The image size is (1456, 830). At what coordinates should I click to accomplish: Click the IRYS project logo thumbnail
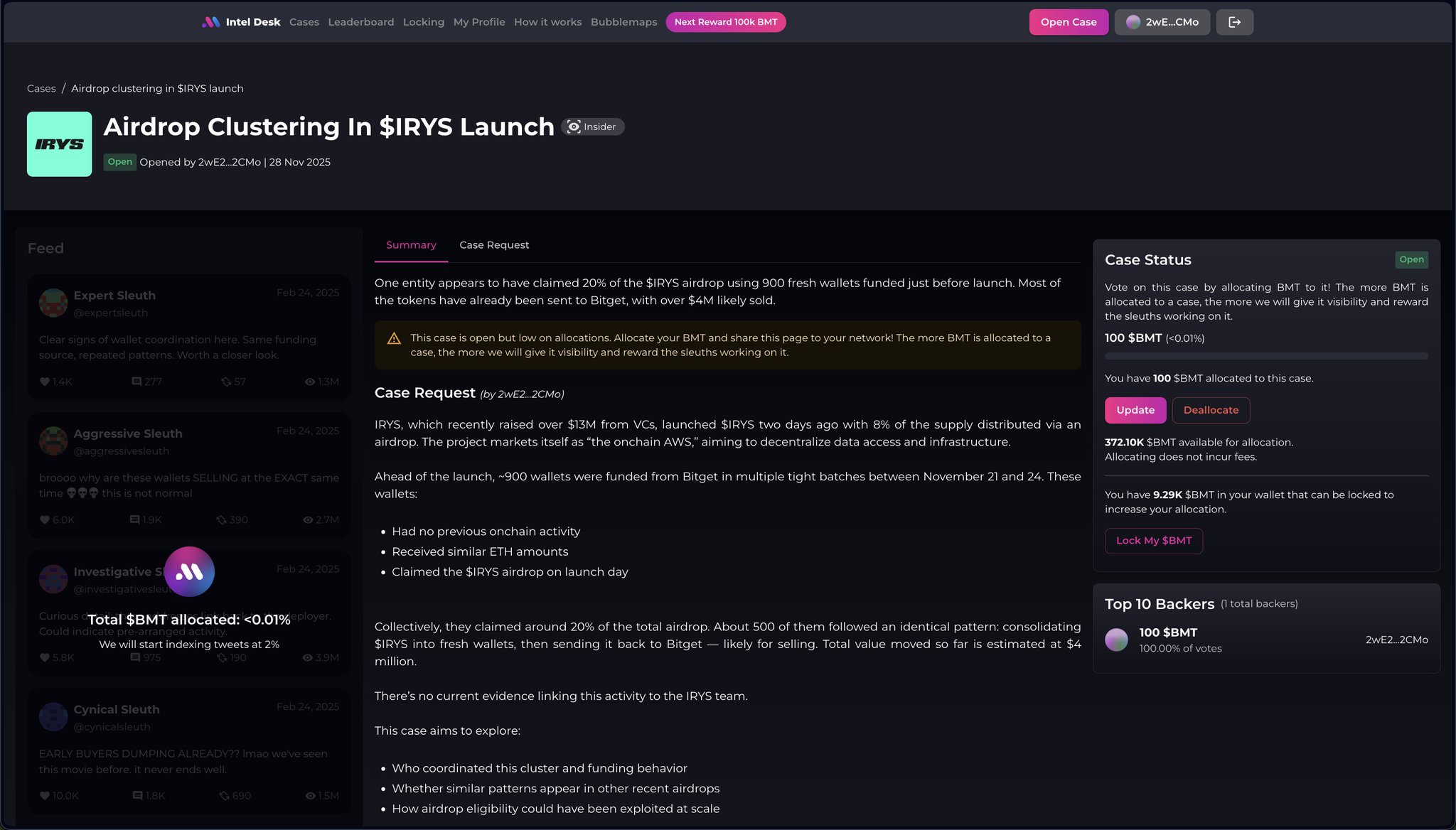tap(60, 144)
